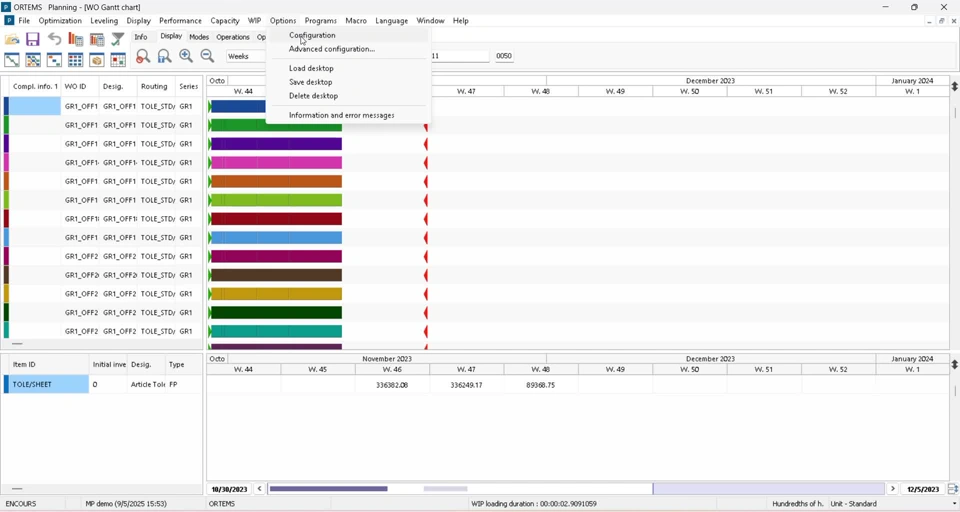Open Information and error messages entry
This screenshot has height=512, width=960.
tap(342, 115)
